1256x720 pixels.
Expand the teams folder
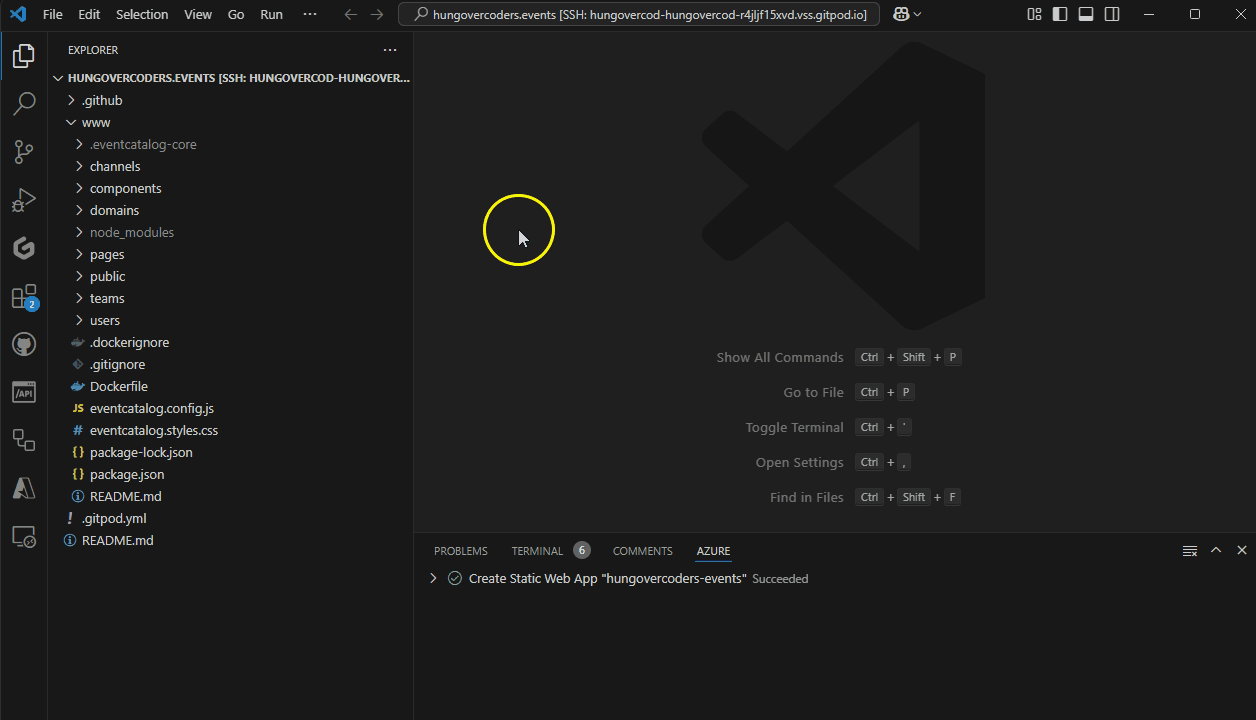[79, 298]
